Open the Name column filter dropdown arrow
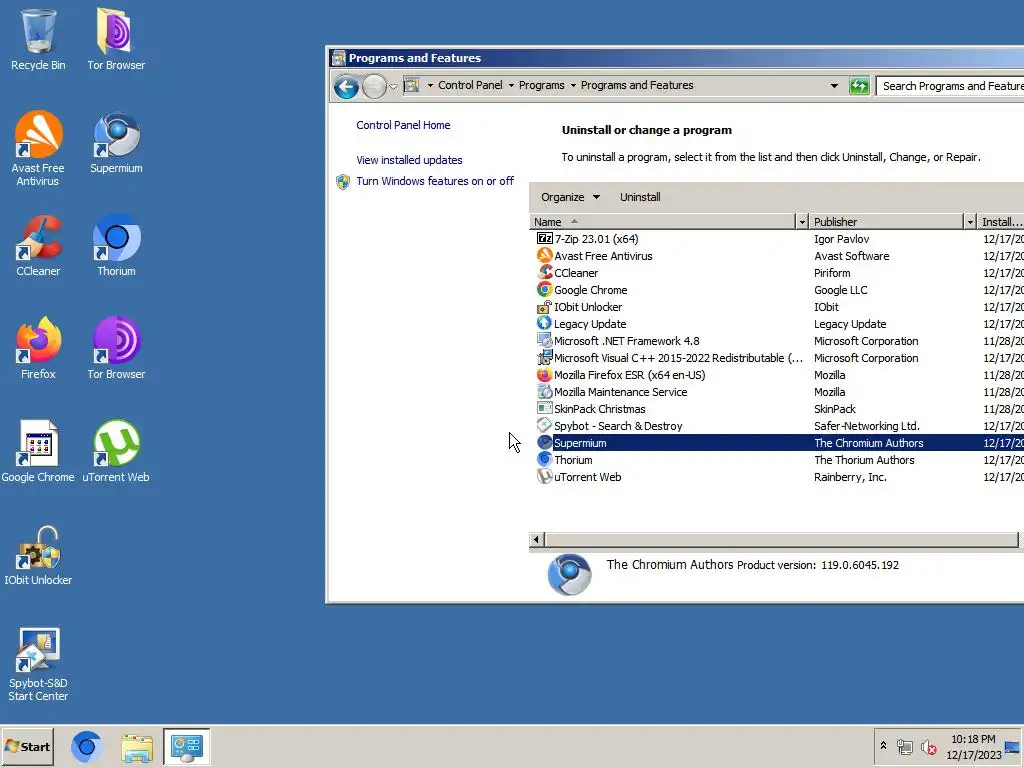The height and width of the screenshot is (768, 1024). click(802, 222)
